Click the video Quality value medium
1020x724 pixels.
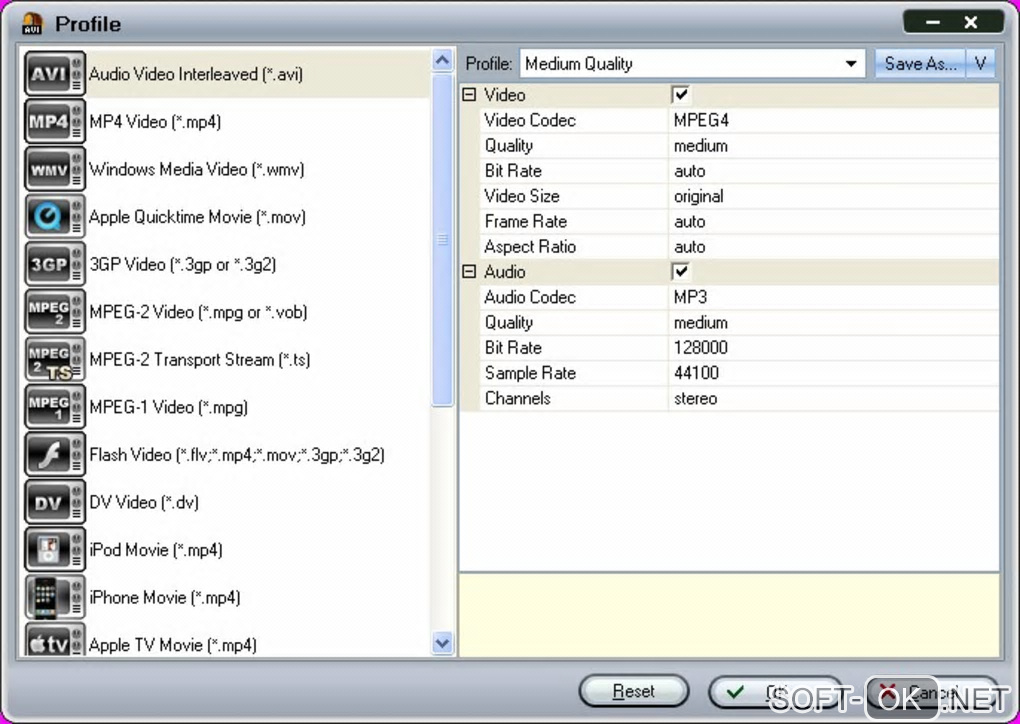click(833, 146)
